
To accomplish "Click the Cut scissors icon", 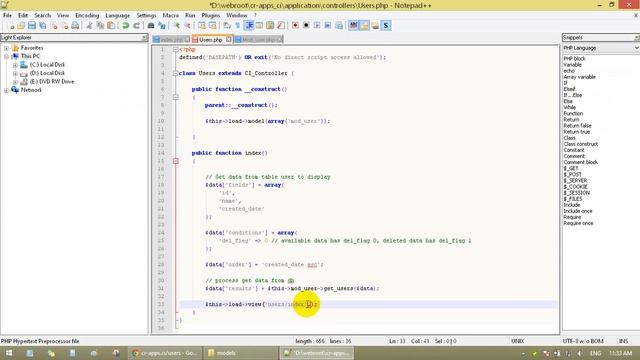I will coord(89,26).
